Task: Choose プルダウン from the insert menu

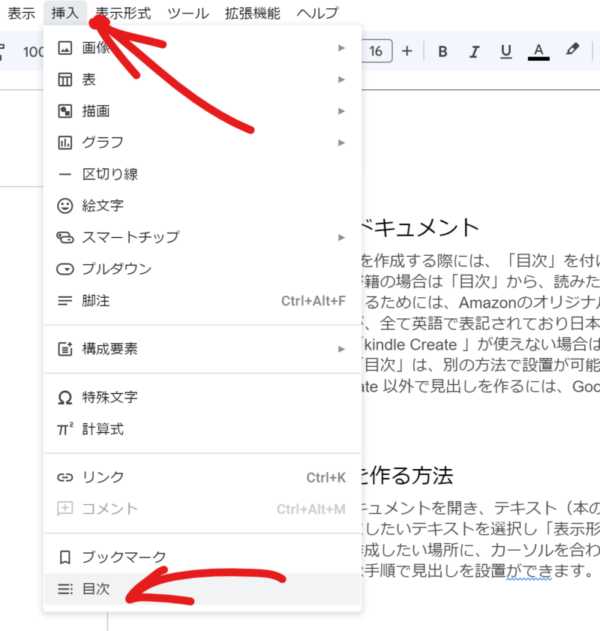Action: [202, 269]
